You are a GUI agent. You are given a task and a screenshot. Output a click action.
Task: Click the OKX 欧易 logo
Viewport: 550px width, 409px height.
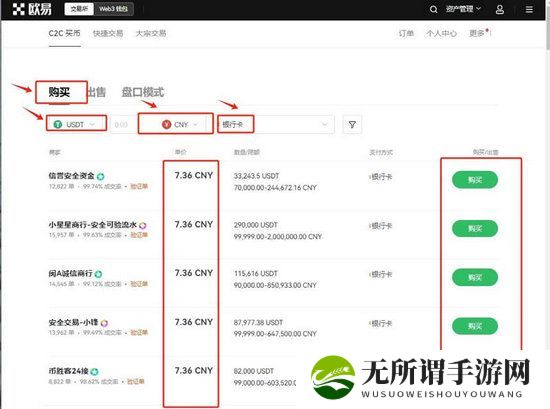pos(32,9)
